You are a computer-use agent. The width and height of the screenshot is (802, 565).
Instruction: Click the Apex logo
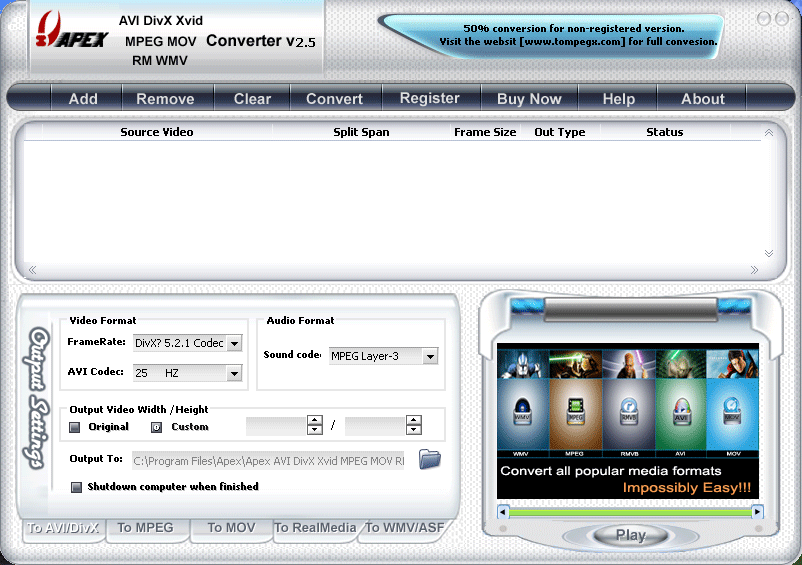pyautogui.click(x=72, y=31)
